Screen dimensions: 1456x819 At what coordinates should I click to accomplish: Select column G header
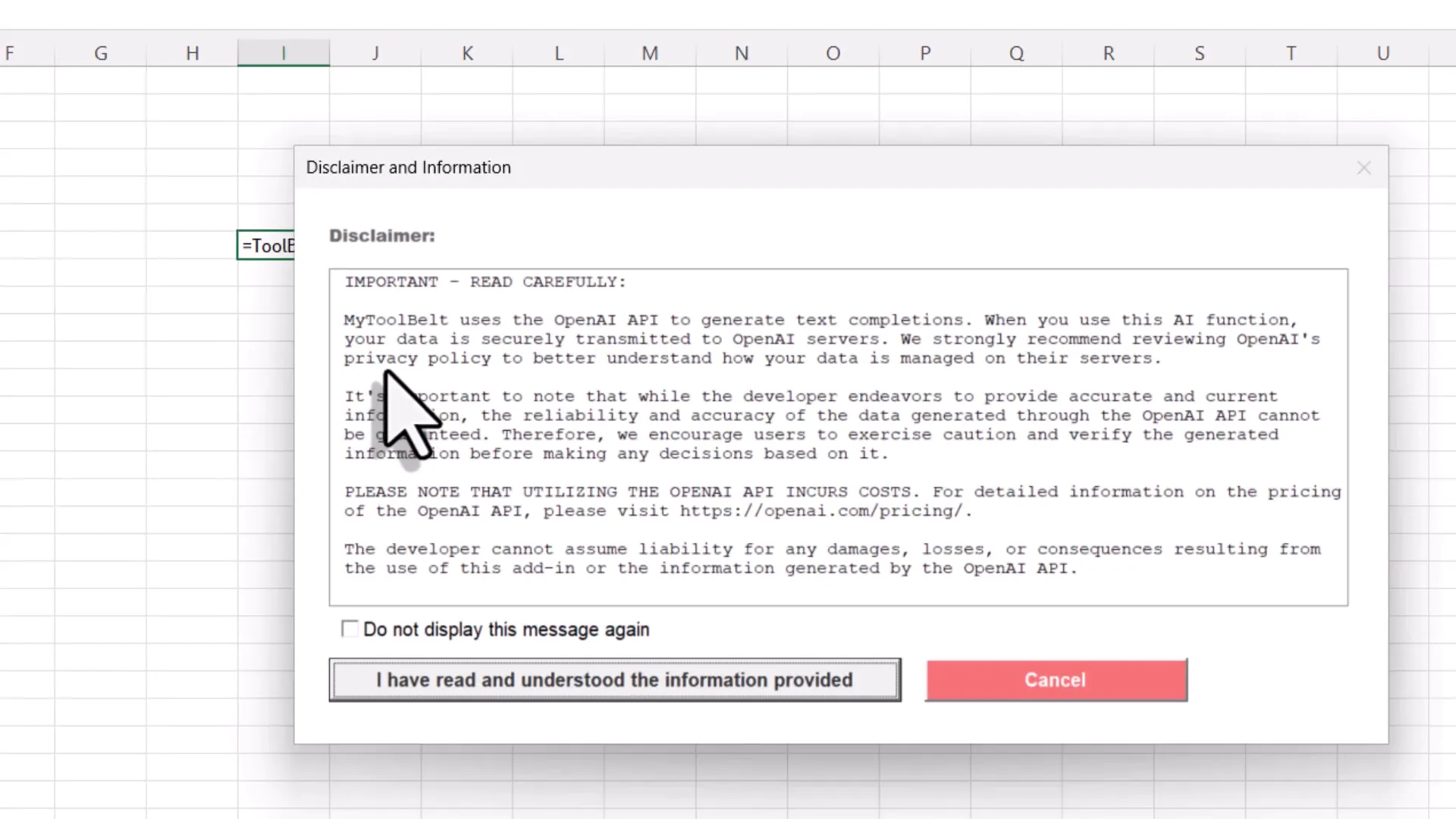click(101, 53)
